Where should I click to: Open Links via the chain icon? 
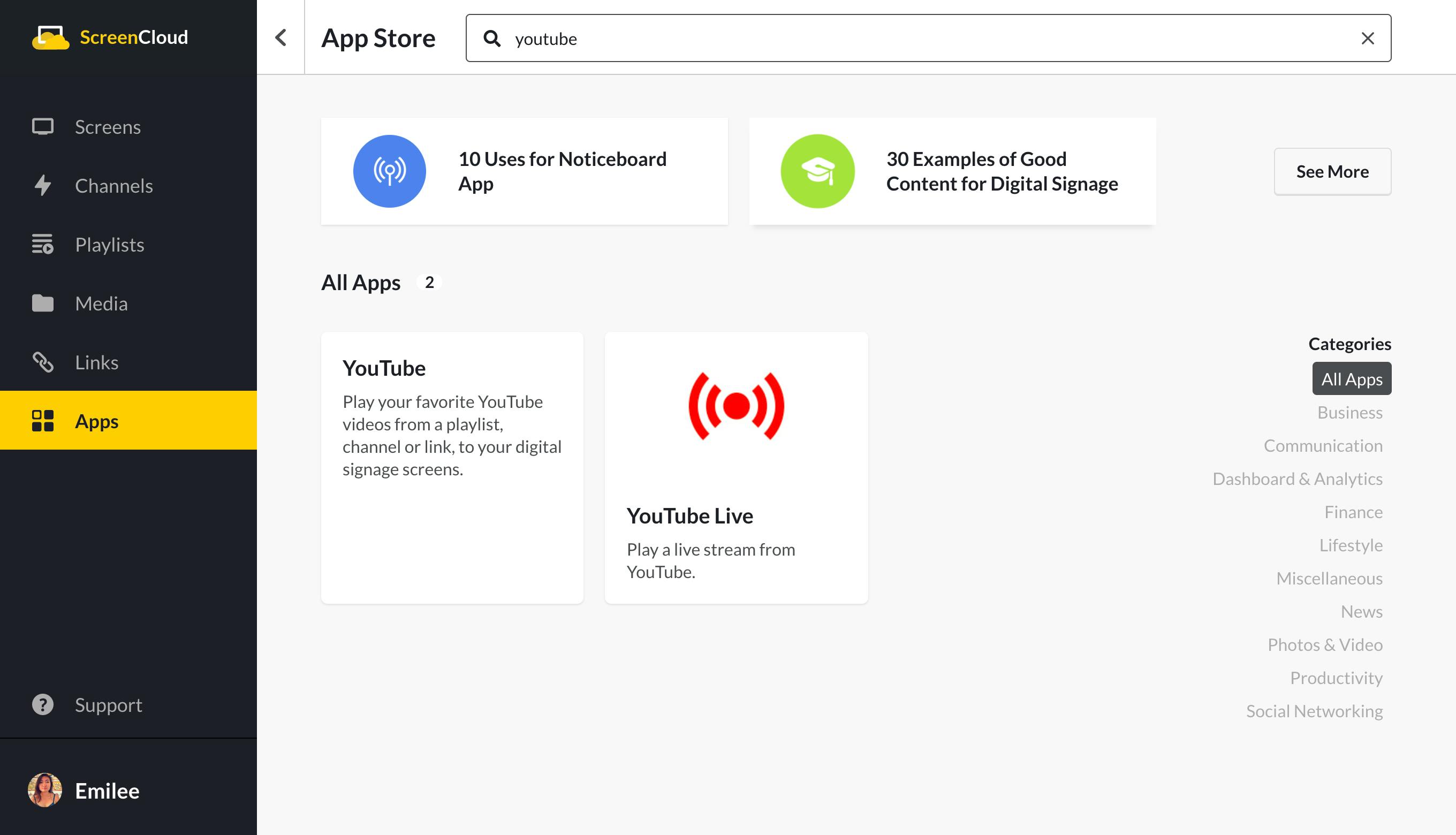(42, 362)
